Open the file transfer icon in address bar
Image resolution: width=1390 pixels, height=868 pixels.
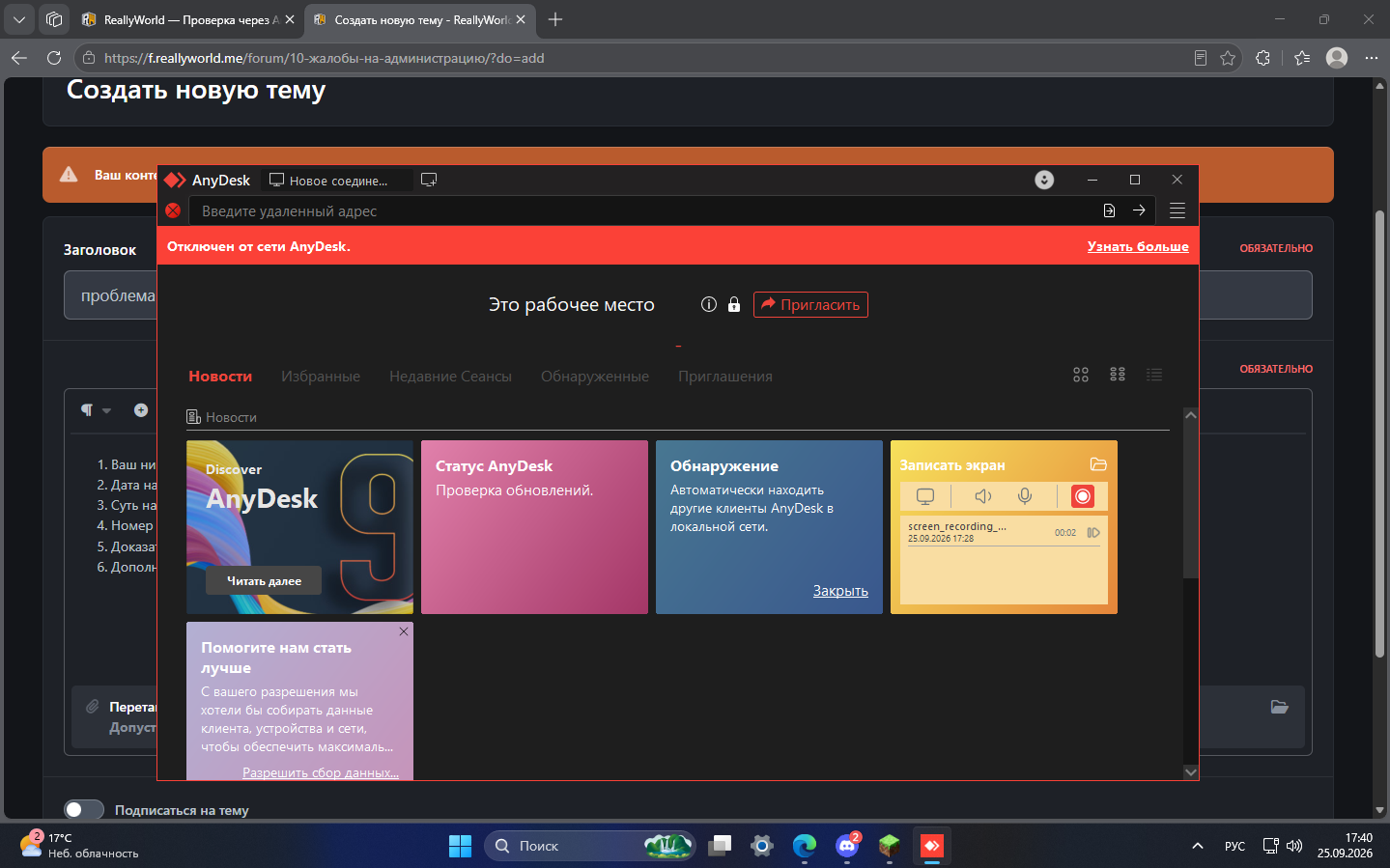click(x=1109, y=210)
